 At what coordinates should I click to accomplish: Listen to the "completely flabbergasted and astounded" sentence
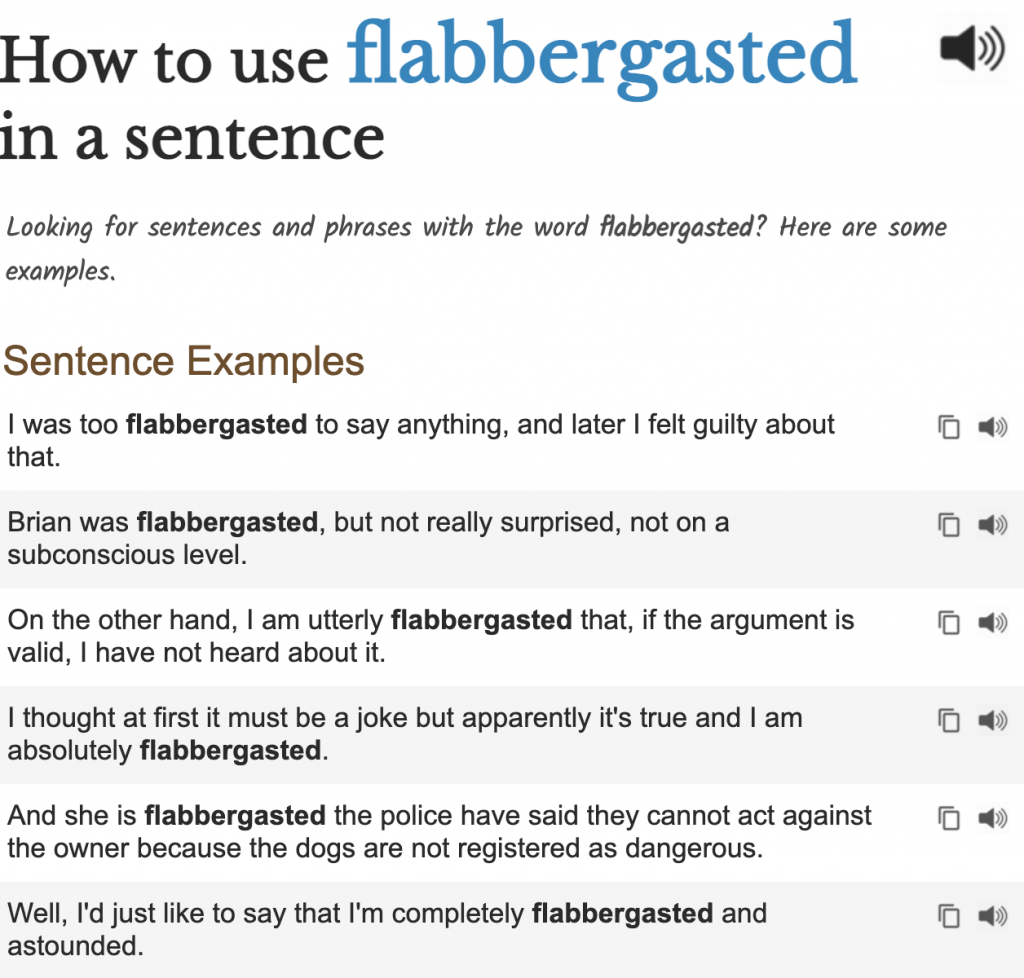993,915
